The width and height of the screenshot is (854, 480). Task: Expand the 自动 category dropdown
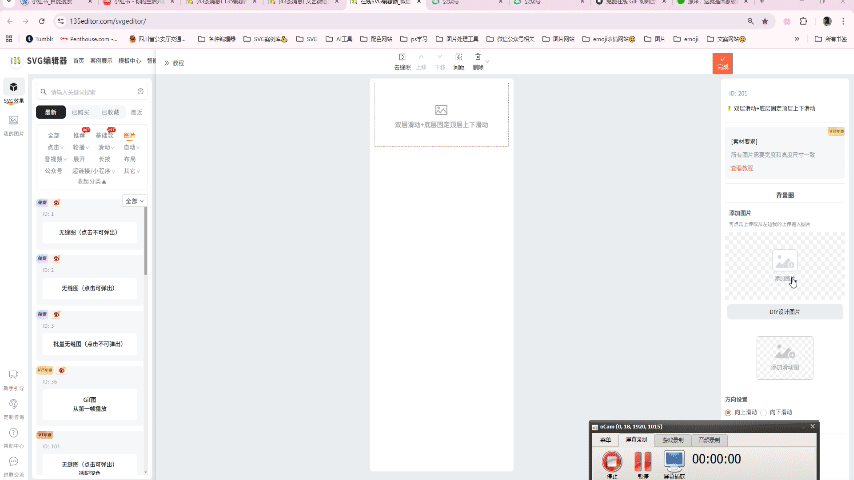tap(131, 147)
